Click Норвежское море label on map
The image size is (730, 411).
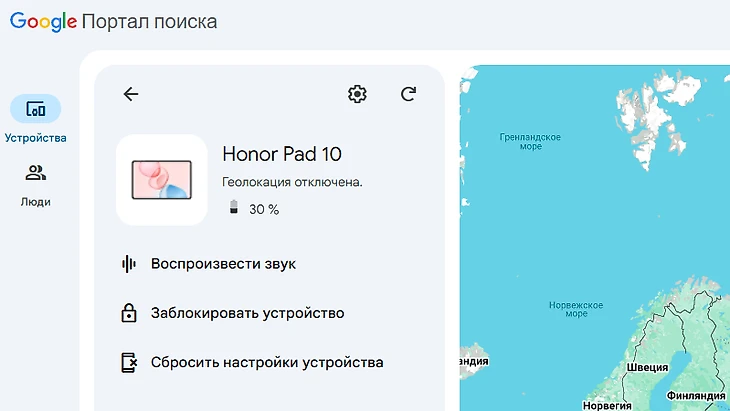(x=577, y=309)
